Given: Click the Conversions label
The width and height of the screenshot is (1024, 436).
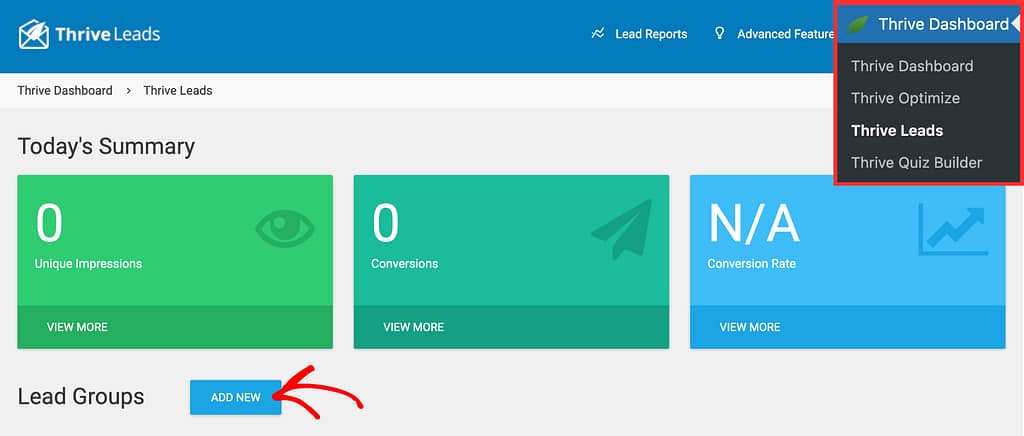Looking at the screenshot, I should [x=404, y=264].
